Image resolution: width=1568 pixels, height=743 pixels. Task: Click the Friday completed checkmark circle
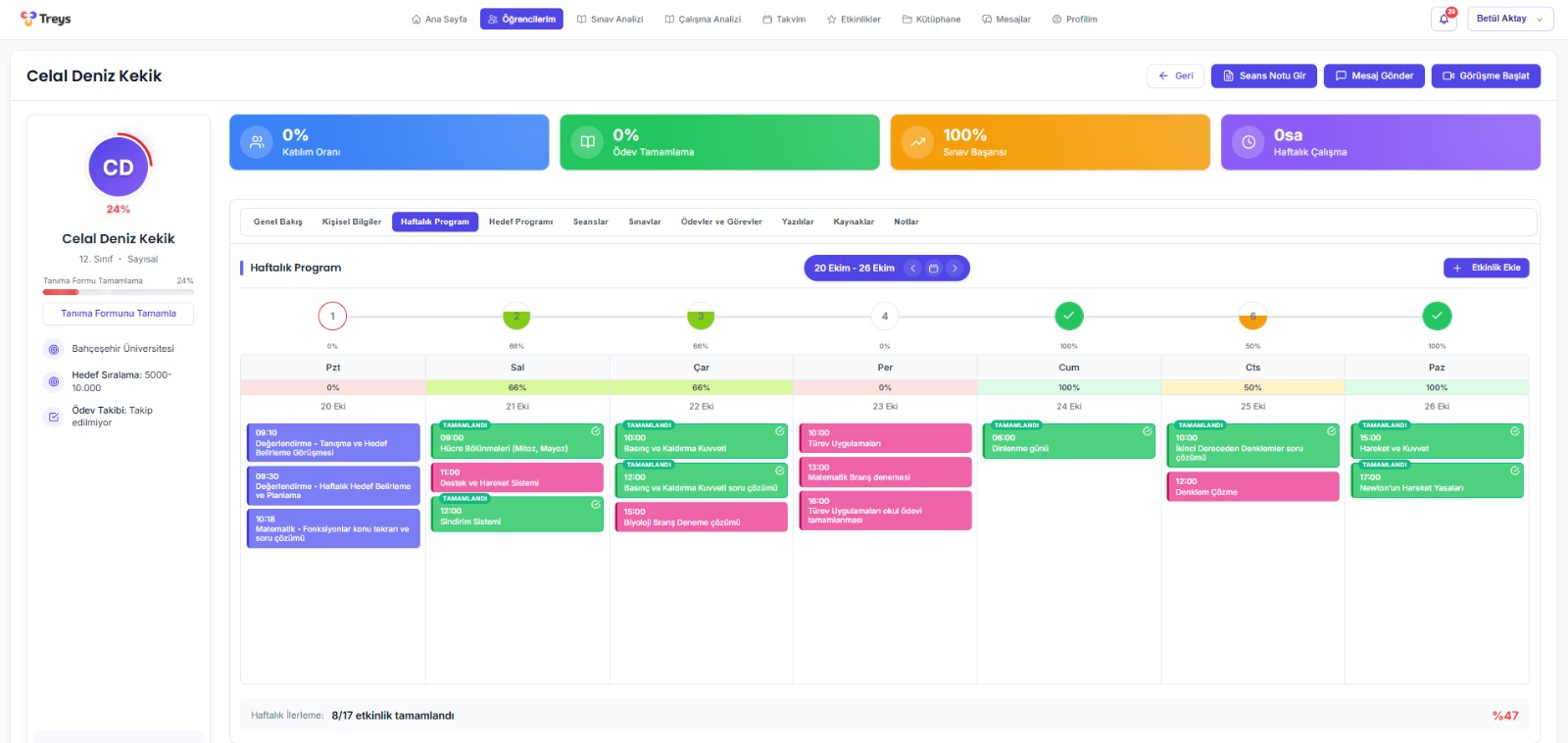point(1068,316)
